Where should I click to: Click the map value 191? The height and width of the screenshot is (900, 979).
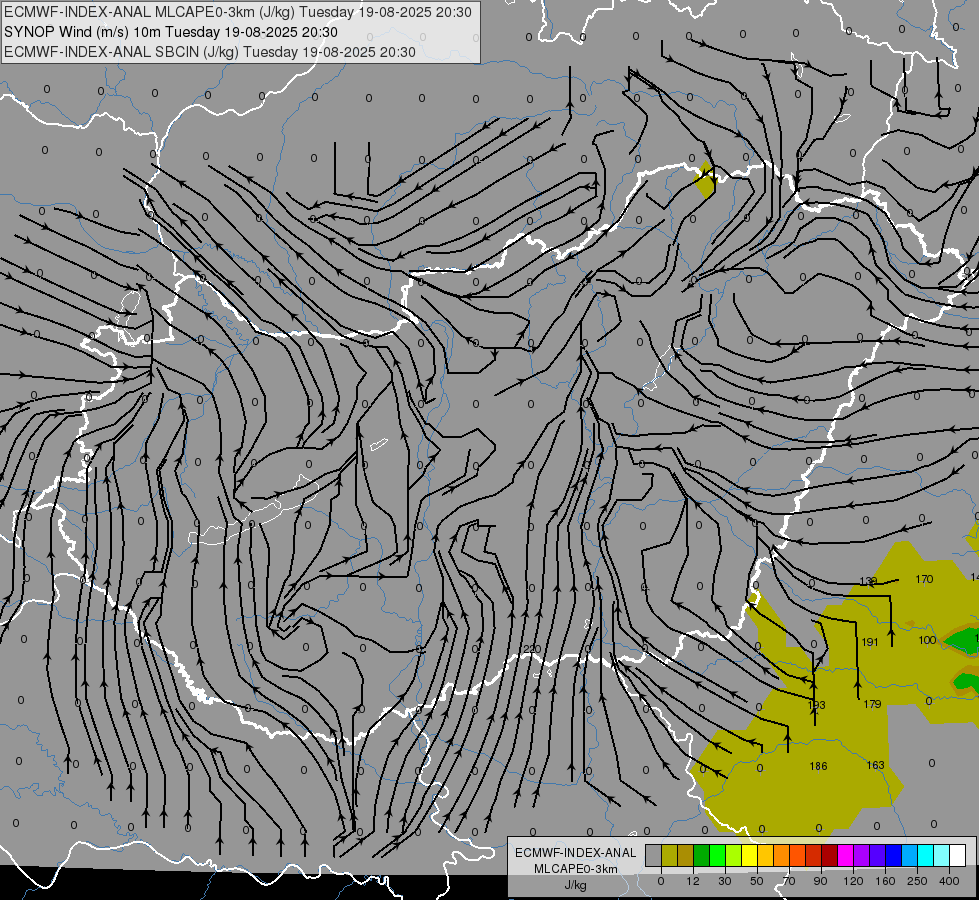(870, 641)
